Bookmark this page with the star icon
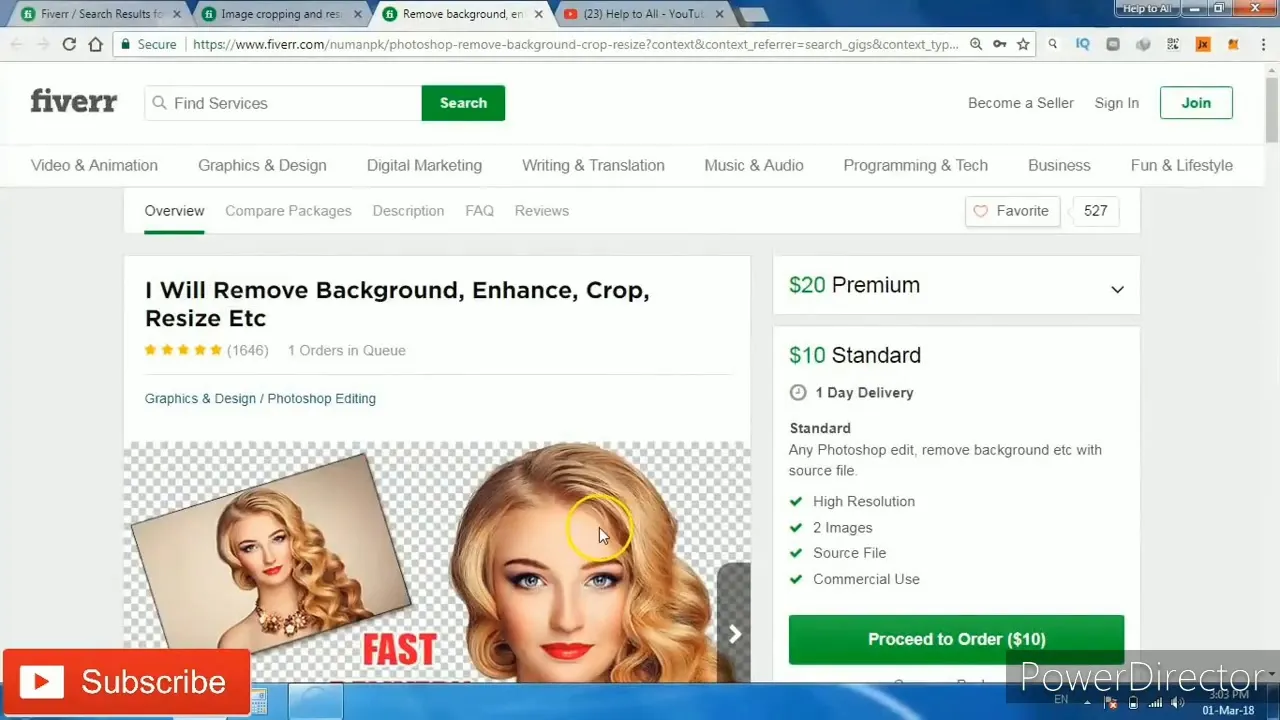 pyautogui.click(x=1023, y=44)
